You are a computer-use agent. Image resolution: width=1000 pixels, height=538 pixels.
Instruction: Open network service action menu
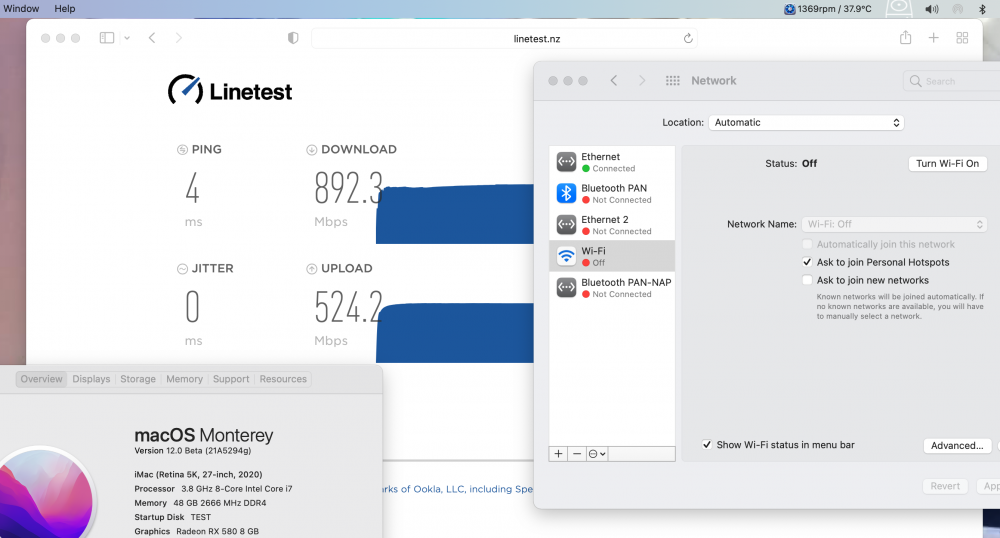pos(597,453)
